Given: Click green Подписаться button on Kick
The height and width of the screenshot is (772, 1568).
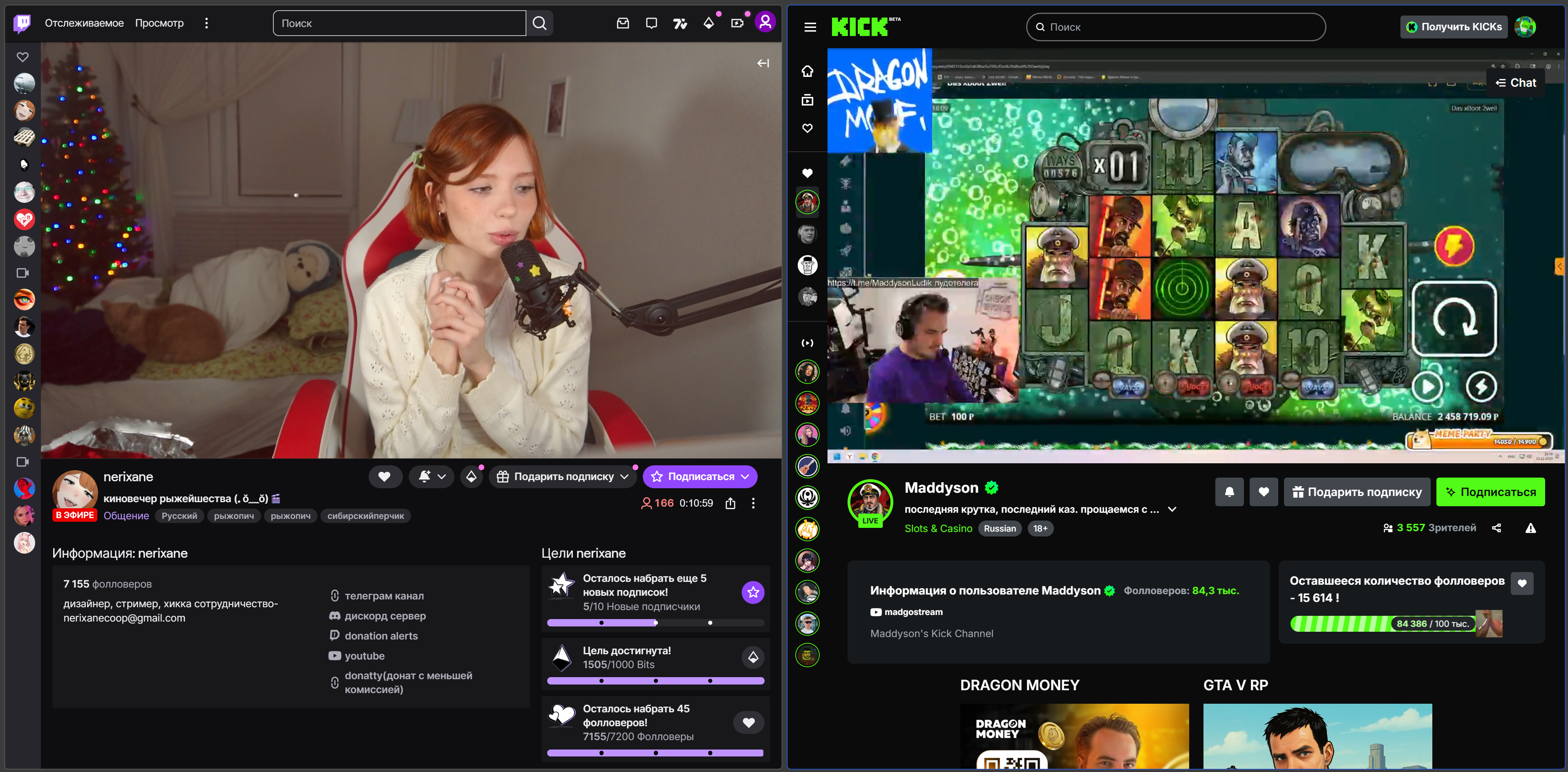Looking at the screenshot, I should click(x=1490, y=492).
